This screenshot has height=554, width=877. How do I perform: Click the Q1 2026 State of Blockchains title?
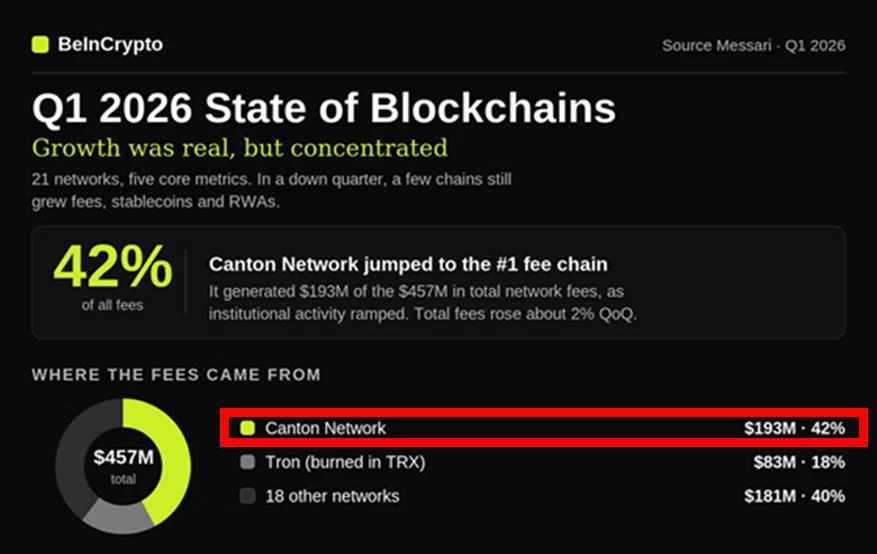pyautogui.click(x=324, y=107)
